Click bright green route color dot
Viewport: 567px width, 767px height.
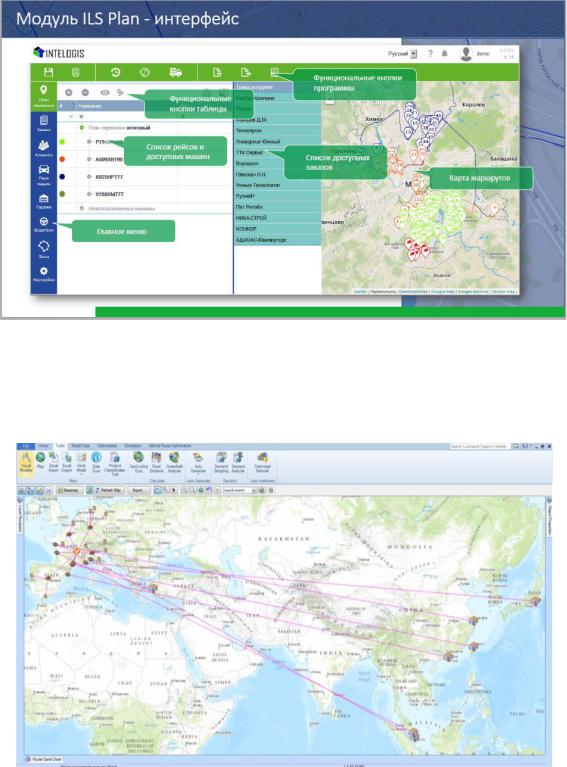62,142
